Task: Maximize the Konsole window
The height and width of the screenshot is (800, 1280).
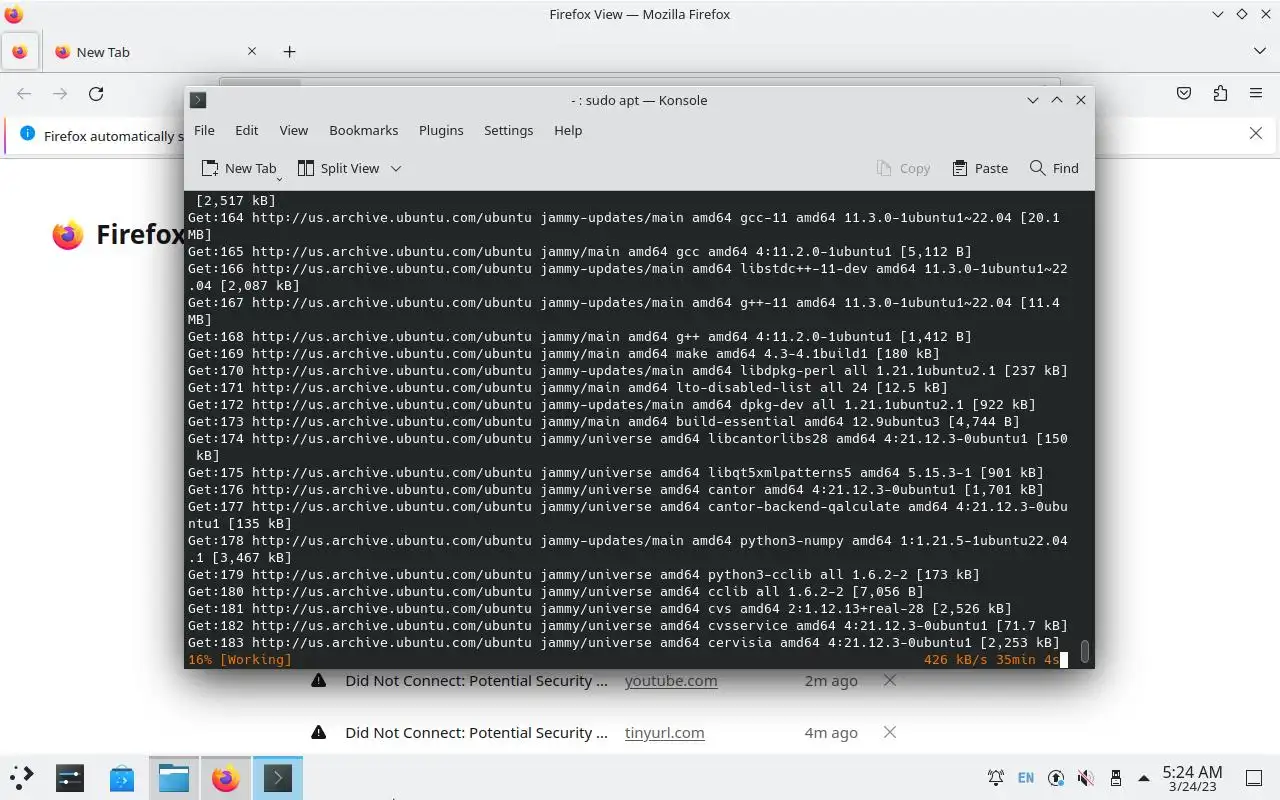Action: [x=1057, y=100]
